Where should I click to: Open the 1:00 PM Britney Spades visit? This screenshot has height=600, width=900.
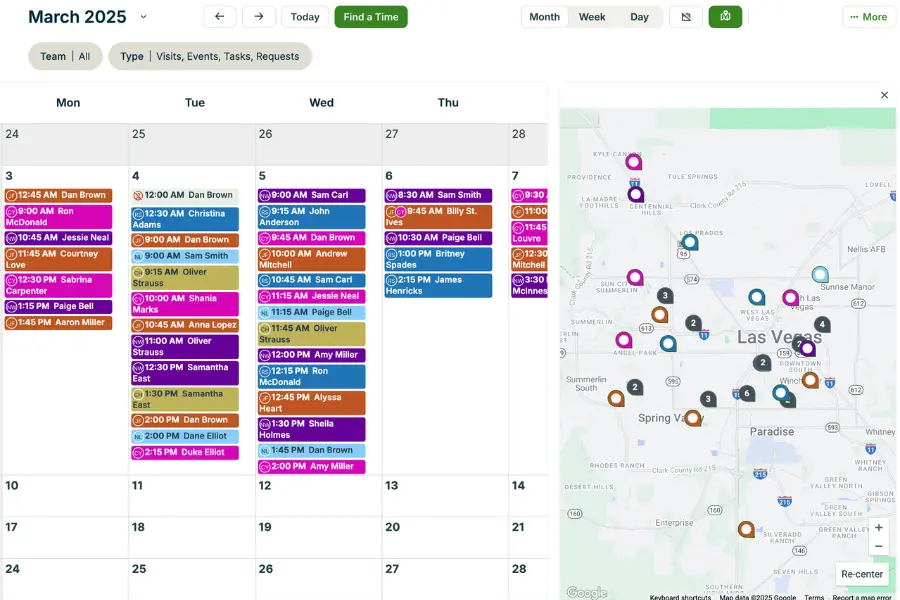pyautogui.click(x=439, y=259)
